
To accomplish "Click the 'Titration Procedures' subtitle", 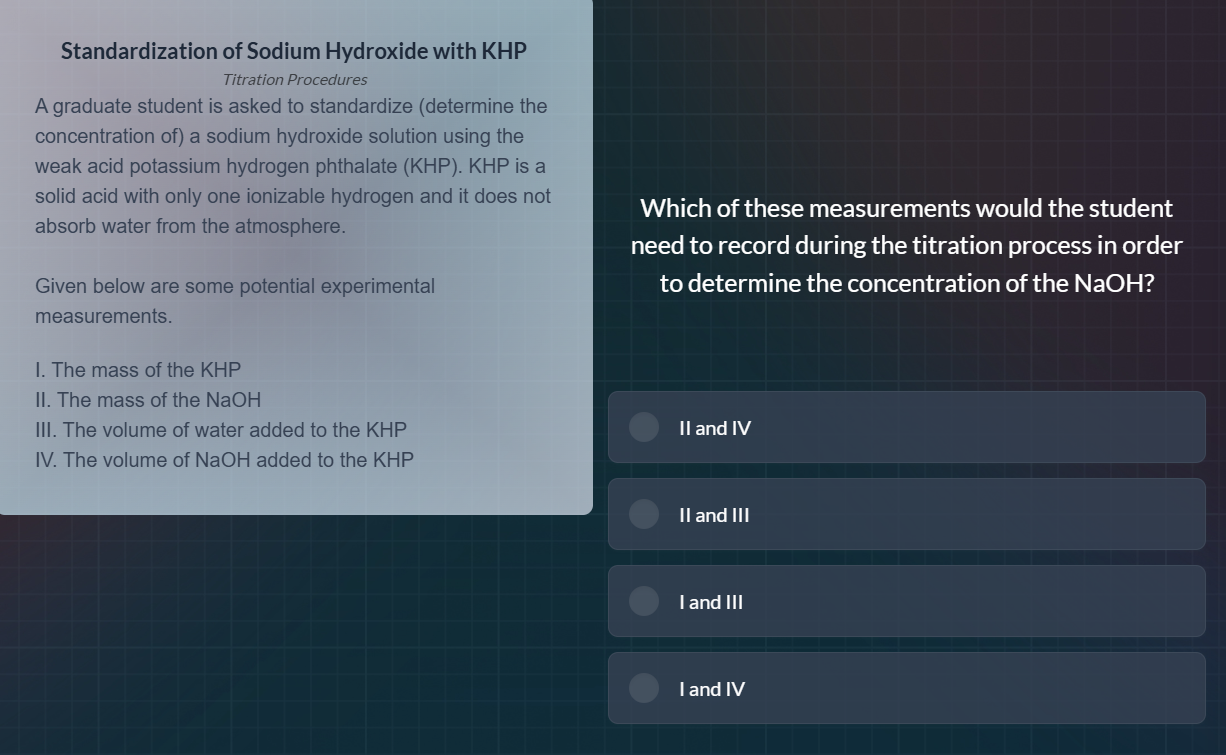I will (294, 79).
